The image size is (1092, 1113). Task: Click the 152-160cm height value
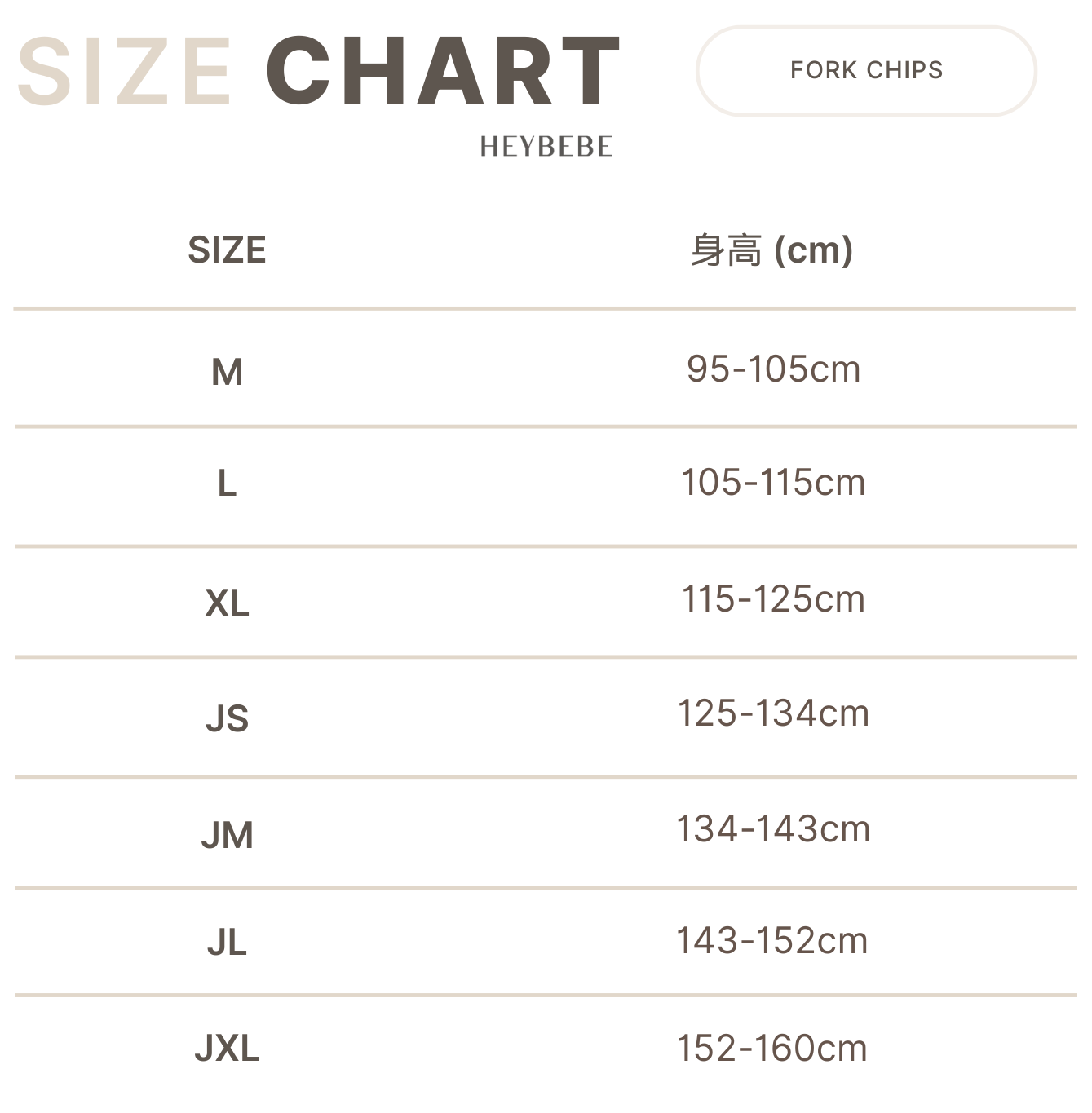click(771, 1049)
